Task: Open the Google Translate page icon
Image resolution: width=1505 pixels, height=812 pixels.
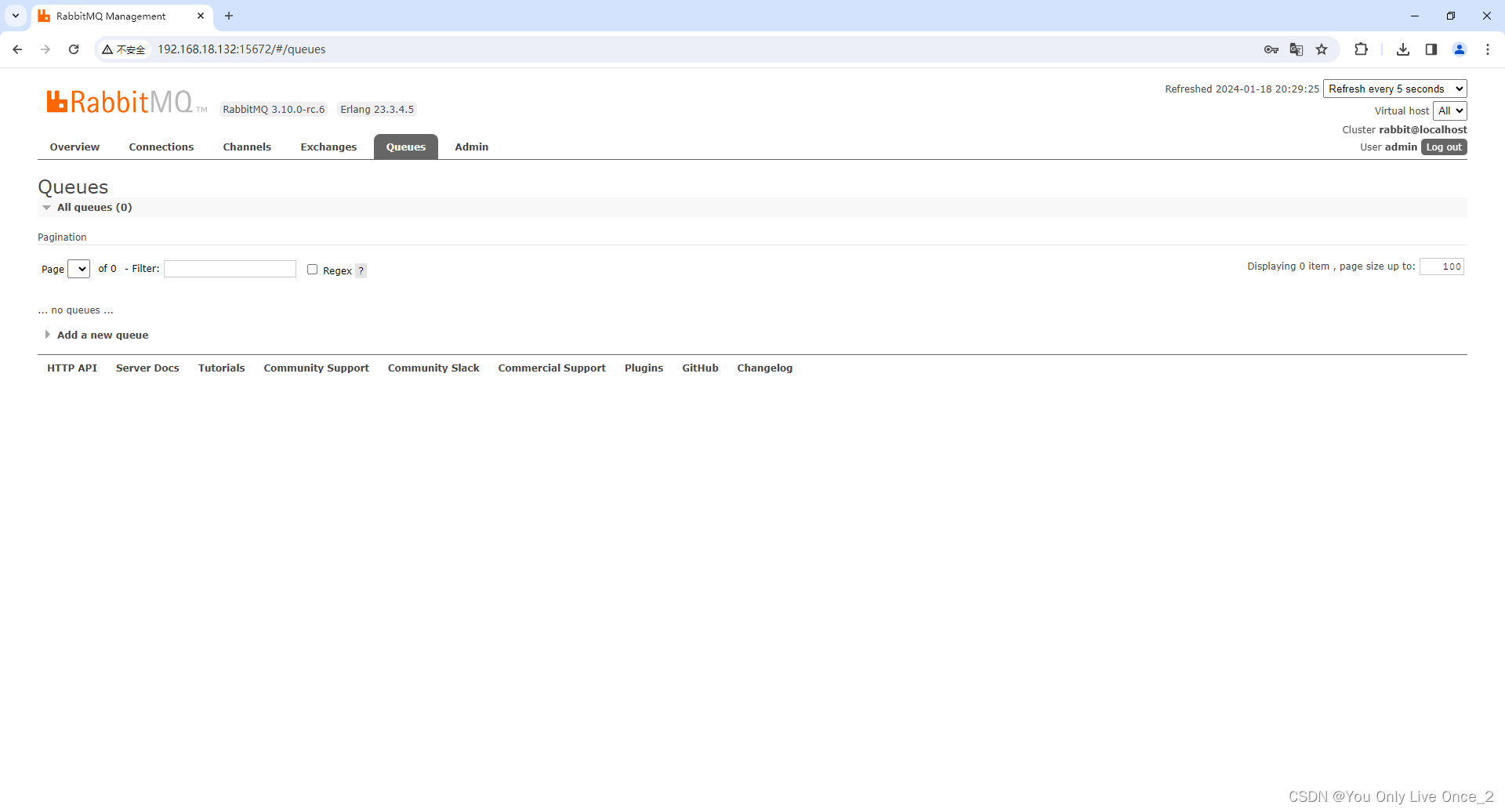Action: [x=1296, y=49]
